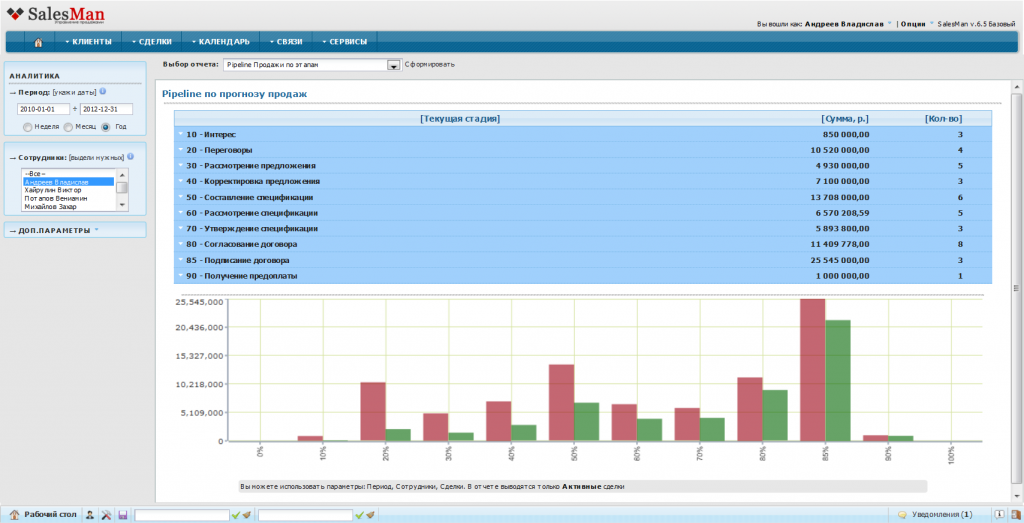Confirm the first bottom search field with green check
This screenshot has height=523, width=1024.
(236, 515)
